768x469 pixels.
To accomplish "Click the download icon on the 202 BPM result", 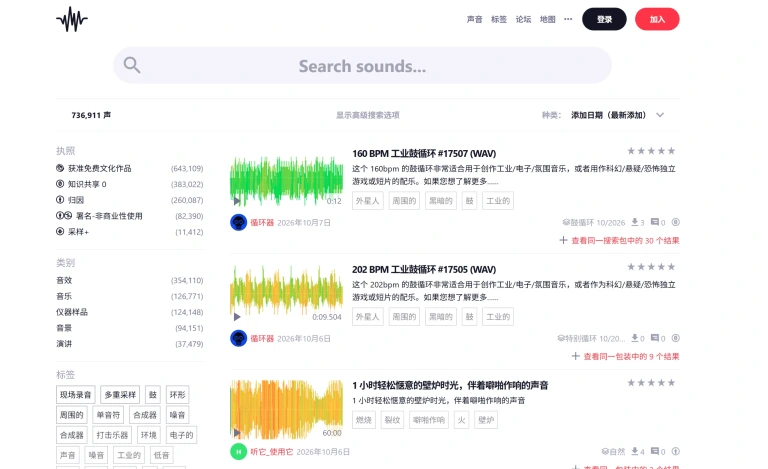I will (x=634, y=338).
